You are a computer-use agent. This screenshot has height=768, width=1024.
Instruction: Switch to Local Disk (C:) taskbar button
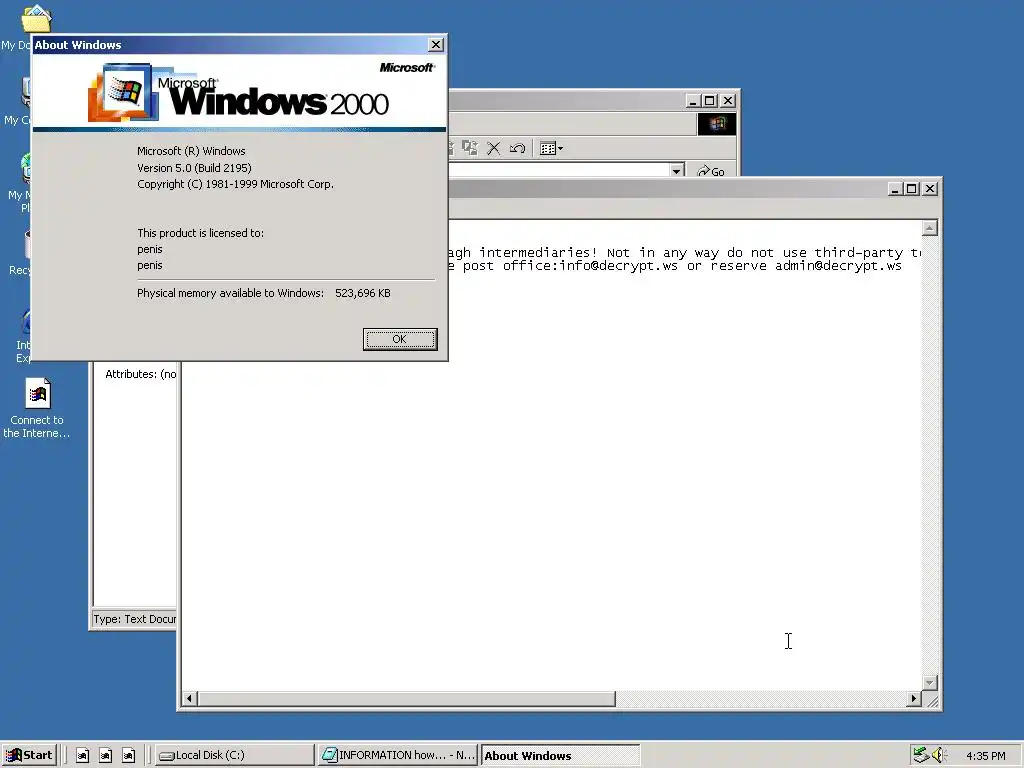point(234,756)
